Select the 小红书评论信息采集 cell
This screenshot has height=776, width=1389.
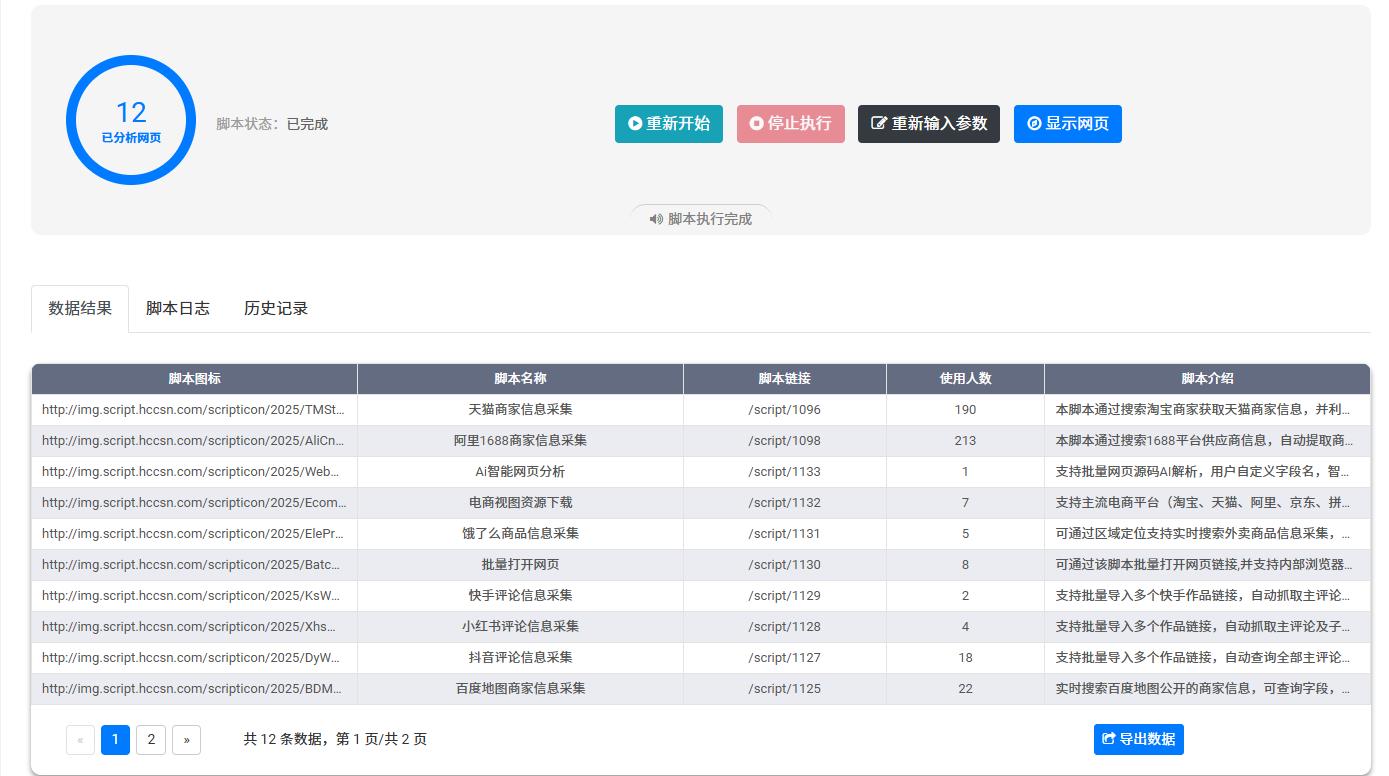point(520,627)
